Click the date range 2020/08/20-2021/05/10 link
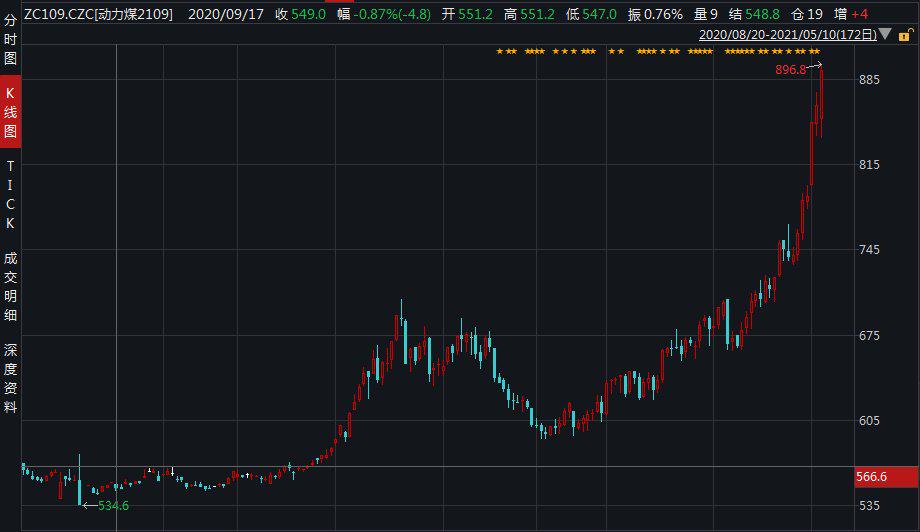920x532 pixels. [788, 35]
